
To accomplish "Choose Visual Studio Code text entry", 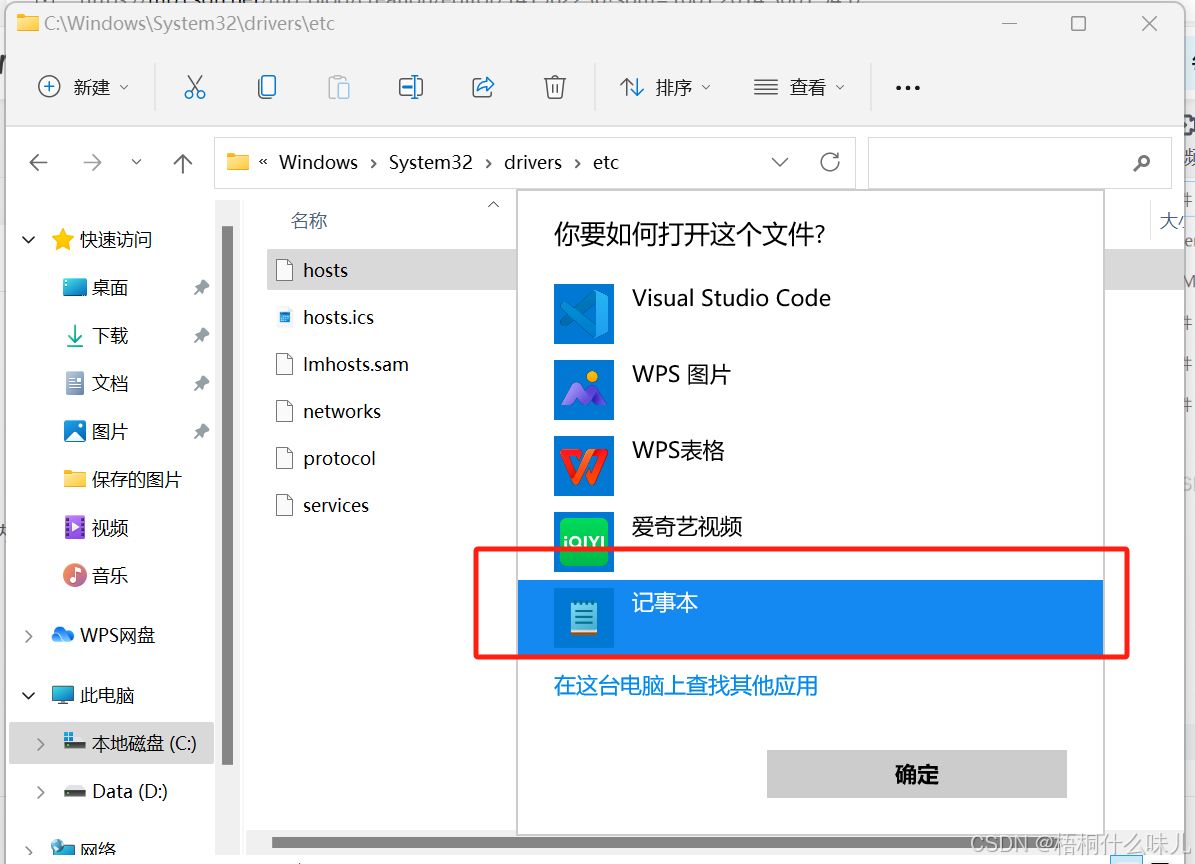I will click(732, 298).
